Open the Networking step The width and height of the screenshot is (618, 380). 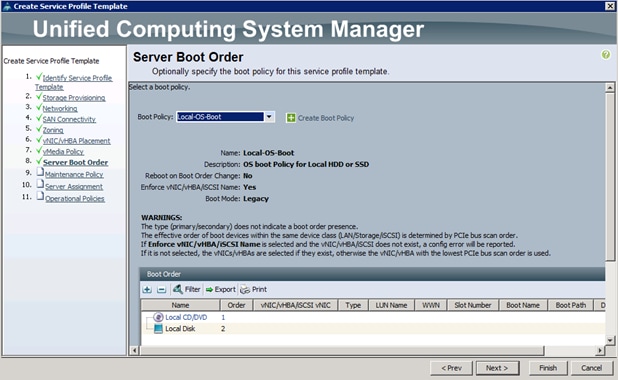(60, 108)
